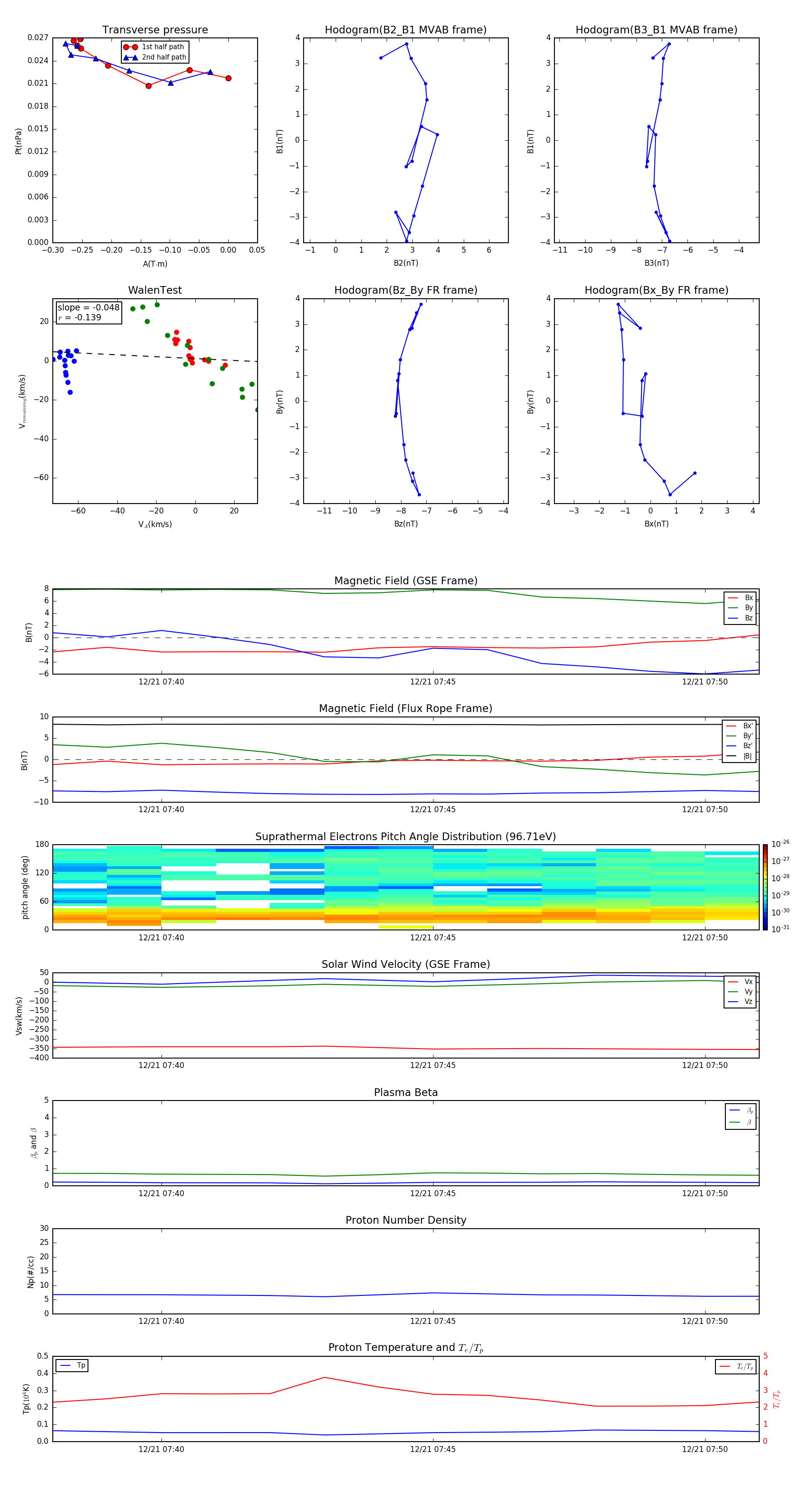Click 'Magnetic Field (GSE Frame)' title
Screen dimensions: 812x1489
406,581
